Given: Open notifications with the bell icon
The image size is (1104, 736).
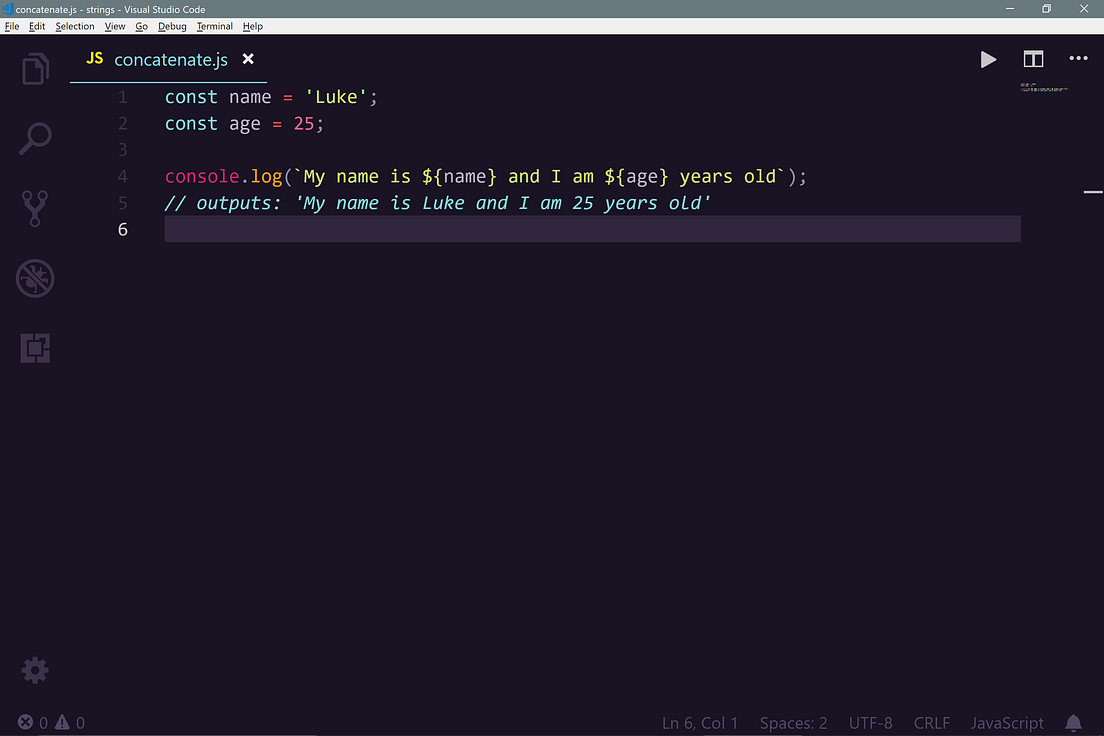Looking at the screenshot, I should pos(1074,722).
